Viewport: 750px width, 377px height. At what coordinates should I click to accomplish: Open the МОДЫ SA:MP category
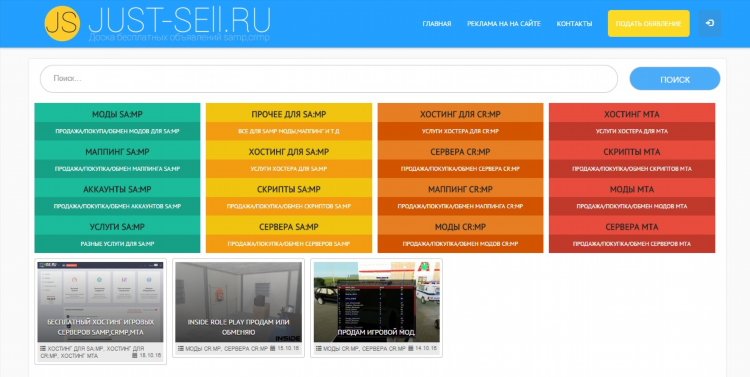[x=117, y=114]
